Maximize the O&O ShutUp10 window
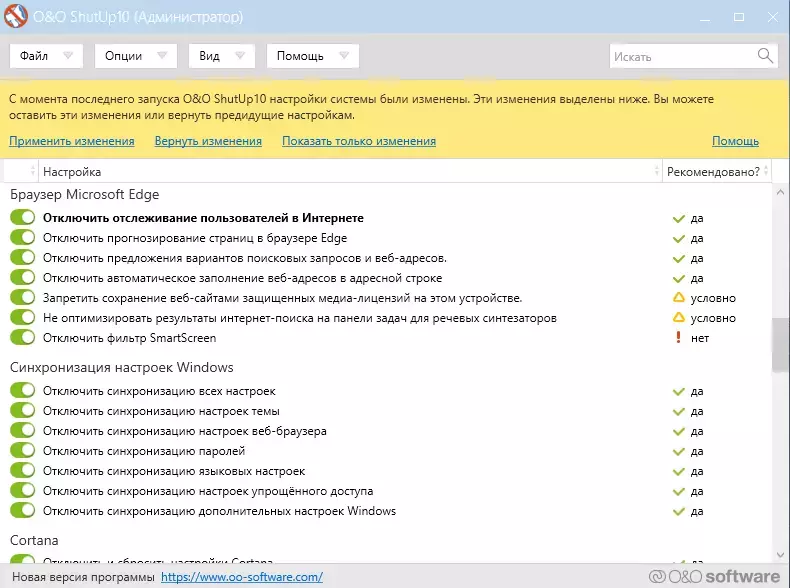 point(739,17)
